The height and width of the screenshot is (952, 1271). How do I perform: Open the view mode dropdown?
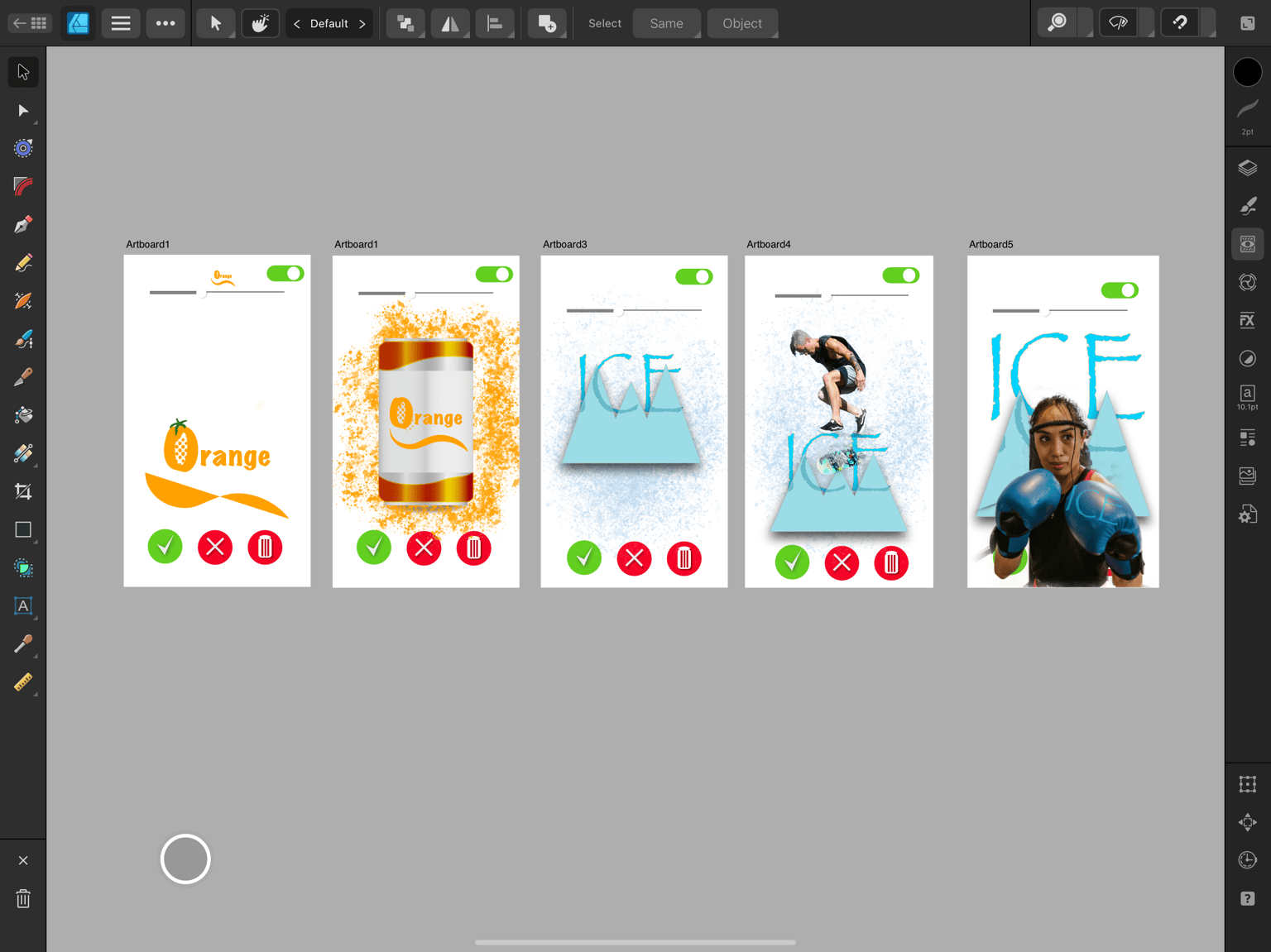(1147, 23)
